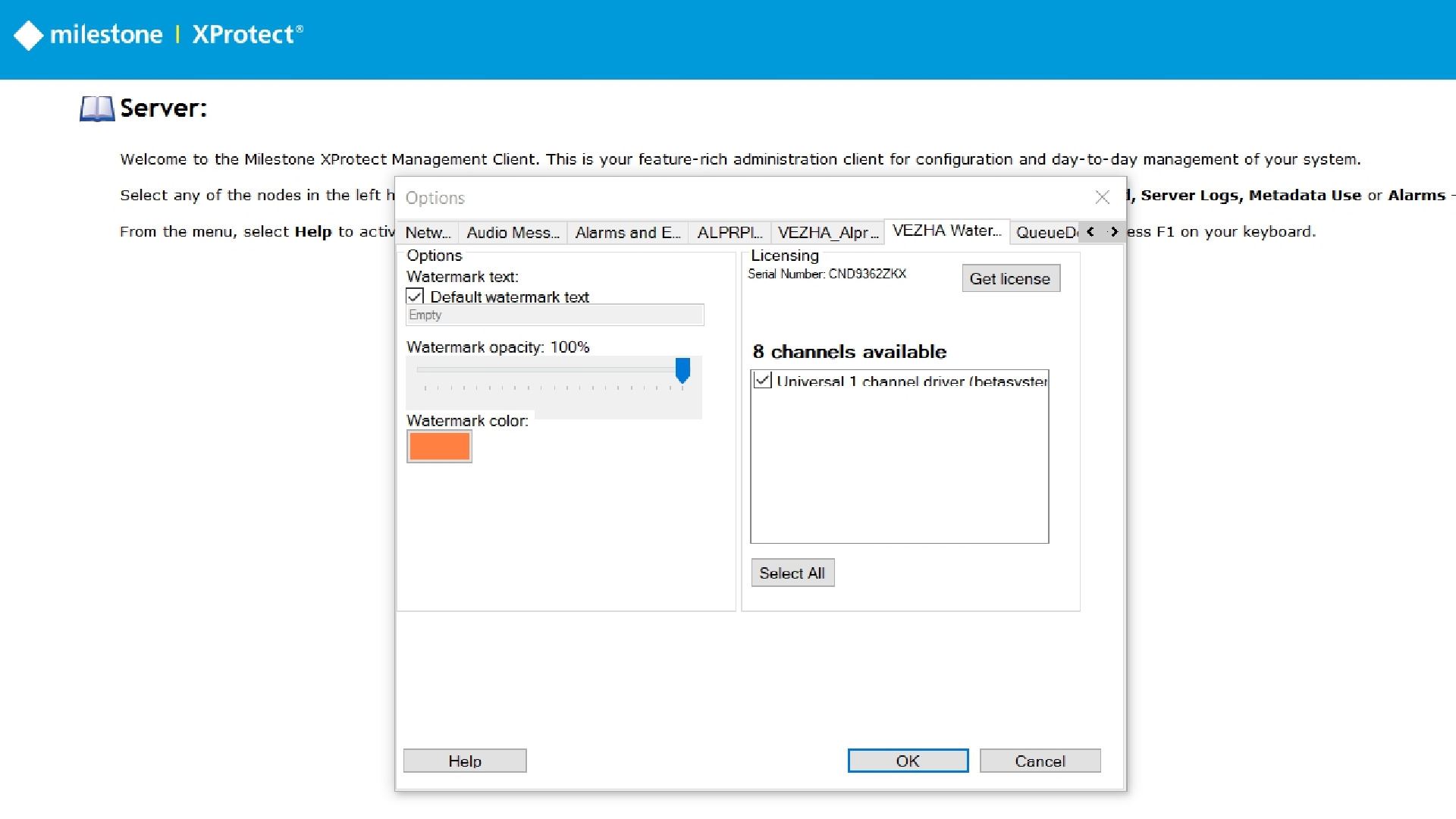Open Help in the Options dialog
This screenshot has height=819, width=1456.
465,761
